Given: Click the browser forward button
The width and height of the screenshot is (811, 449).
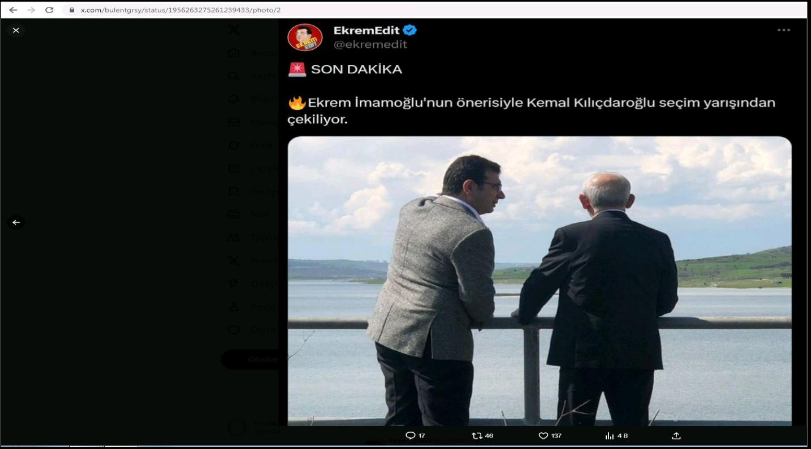Looking at the screenshot, I should point(31,9).
